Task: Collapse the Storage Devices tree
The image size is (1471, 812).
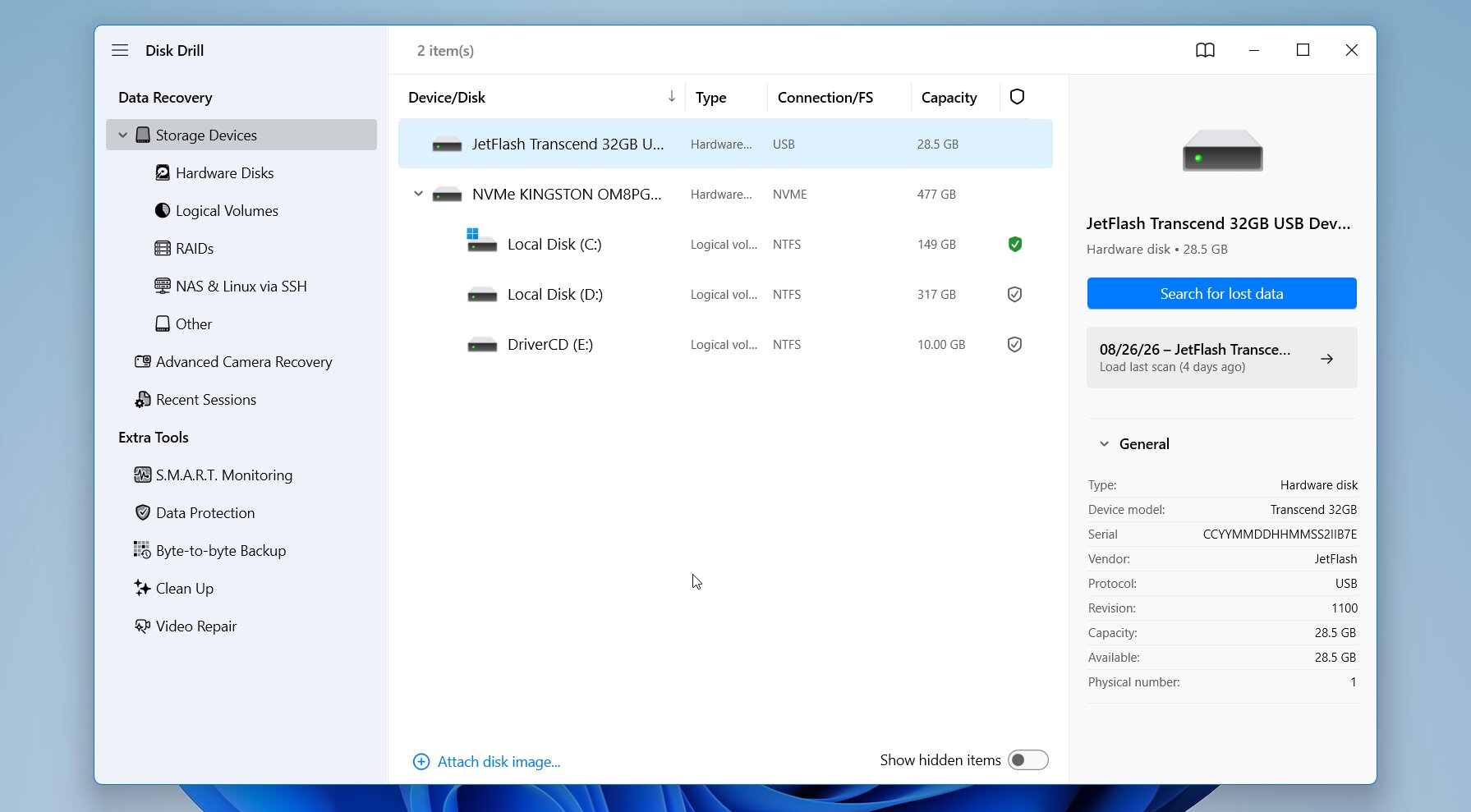Action: tap(123, 135)
